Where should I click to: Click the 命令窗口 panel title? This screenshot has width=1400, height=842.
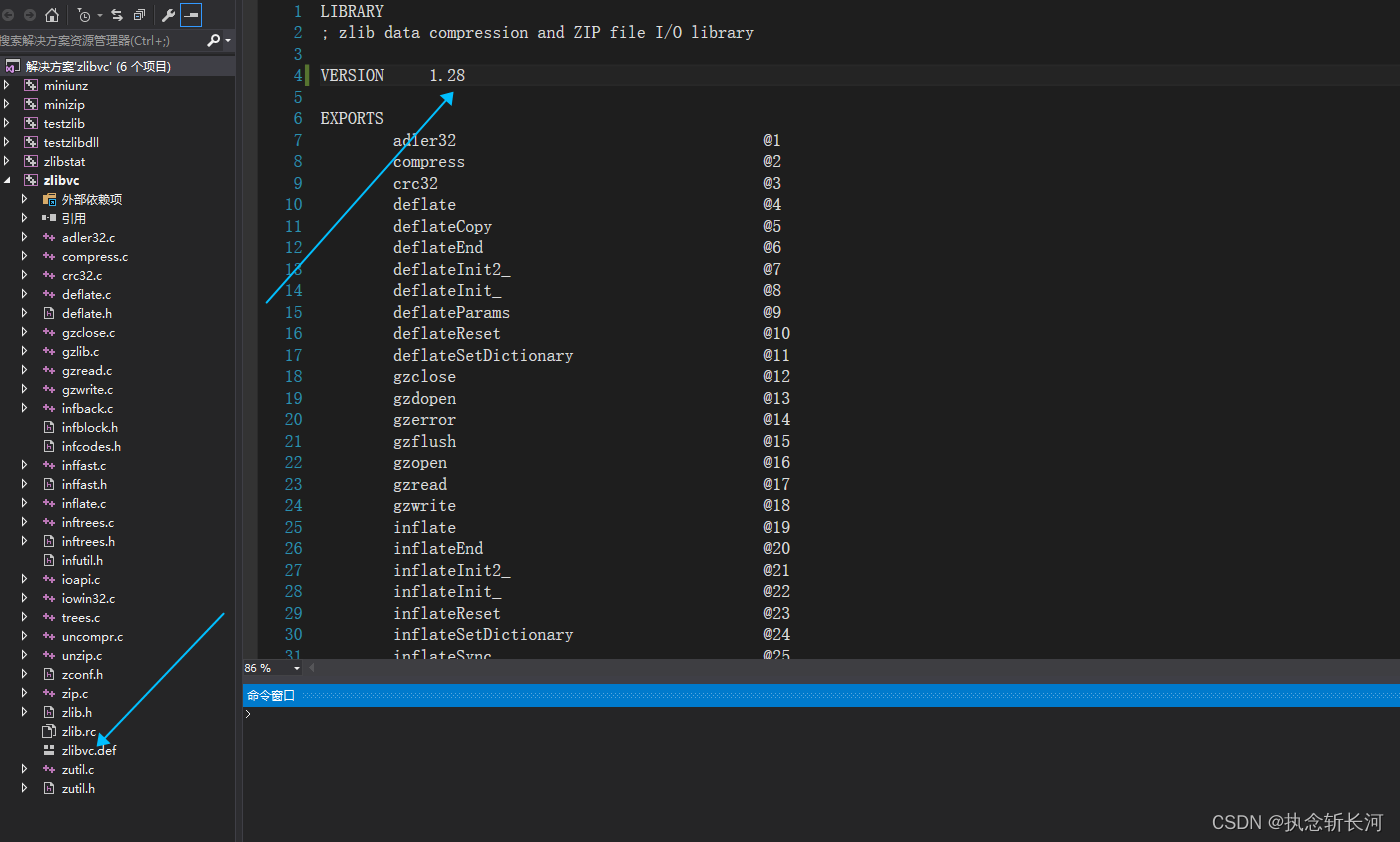pyautogui.click(x=271, y=695)
